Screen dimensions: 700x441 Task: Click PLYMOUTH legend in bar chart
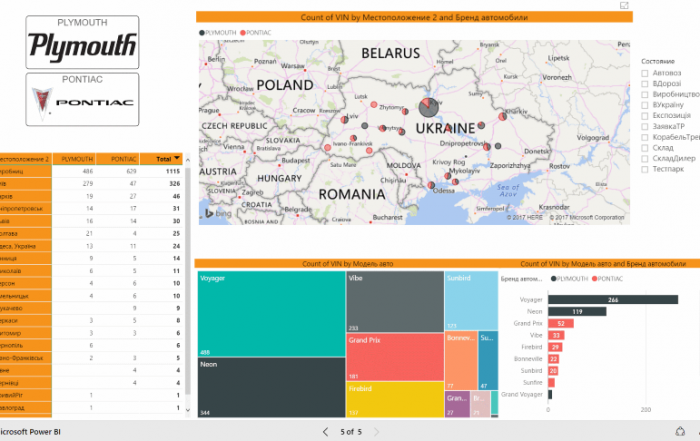pyautogui.click(x=569, y=279)
